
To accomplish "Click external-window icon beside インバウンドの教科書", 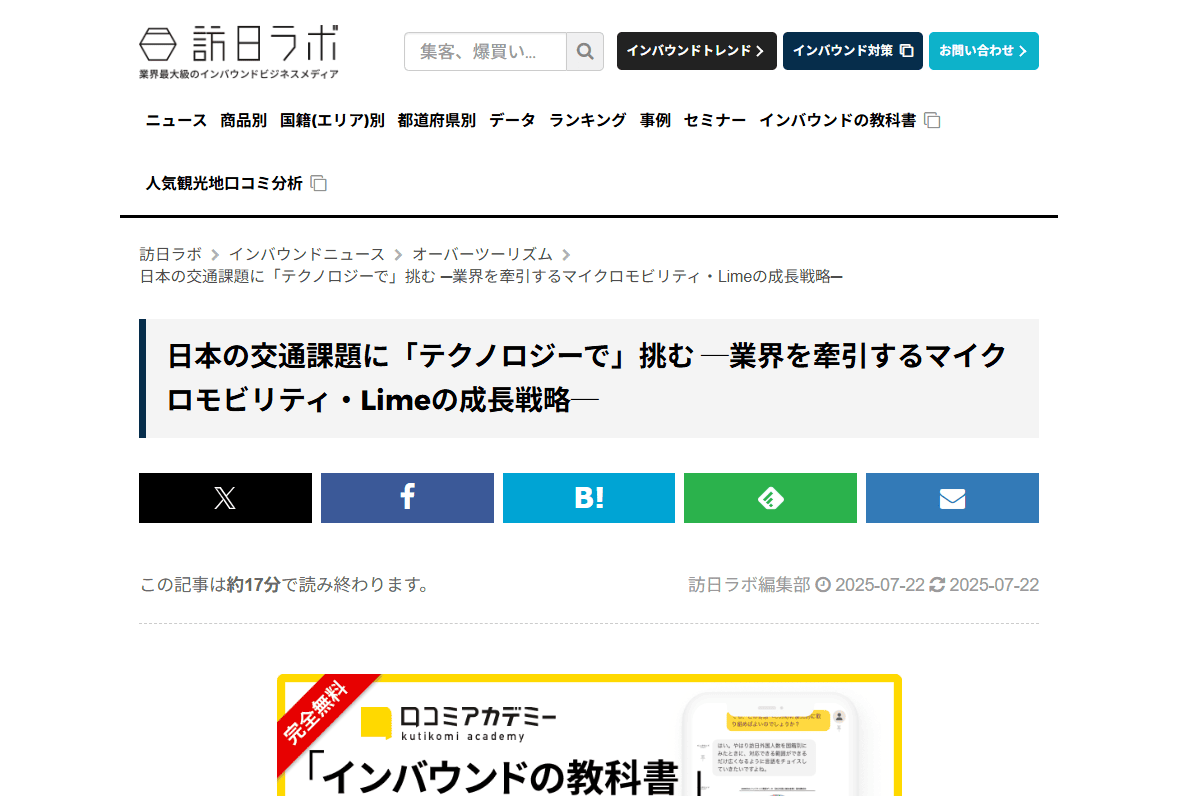I will point(933,120).
